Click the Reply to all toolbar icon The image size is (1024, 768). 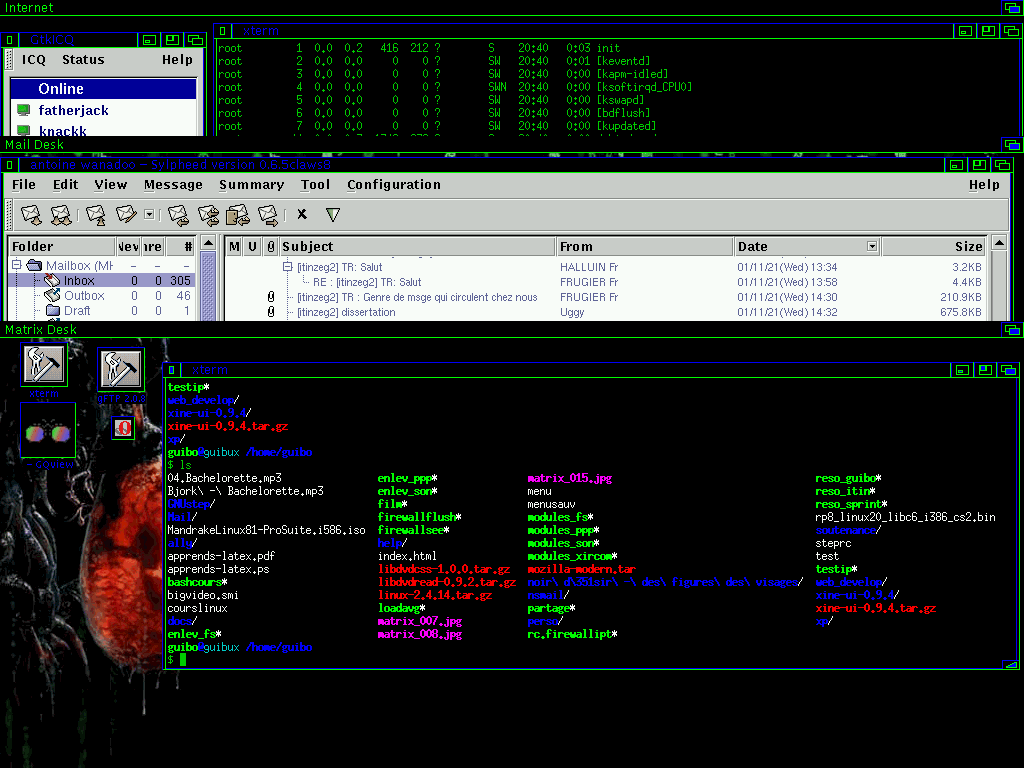[208, 214]
